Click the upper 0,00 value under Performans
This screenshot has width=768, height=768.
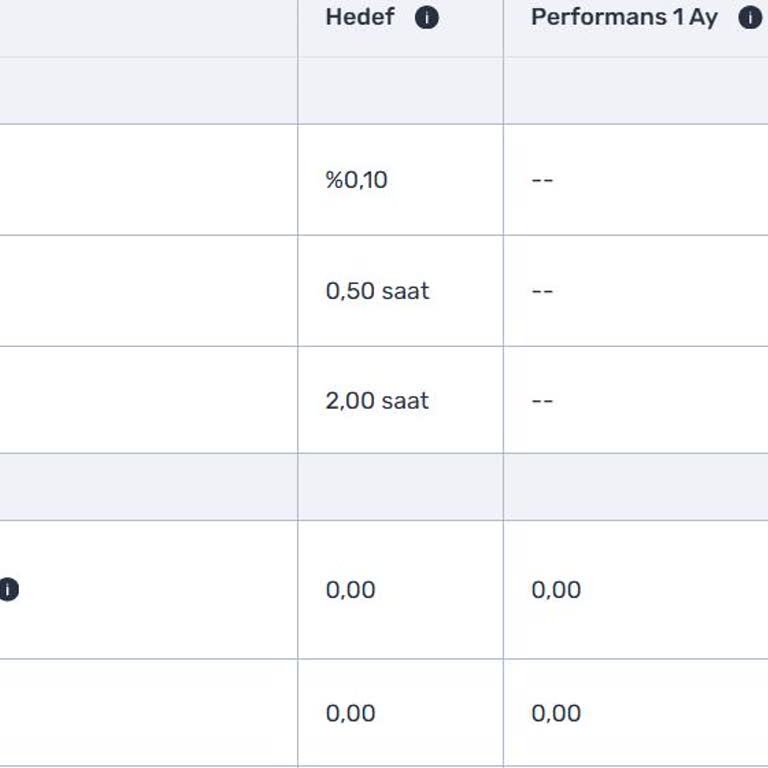556,590
